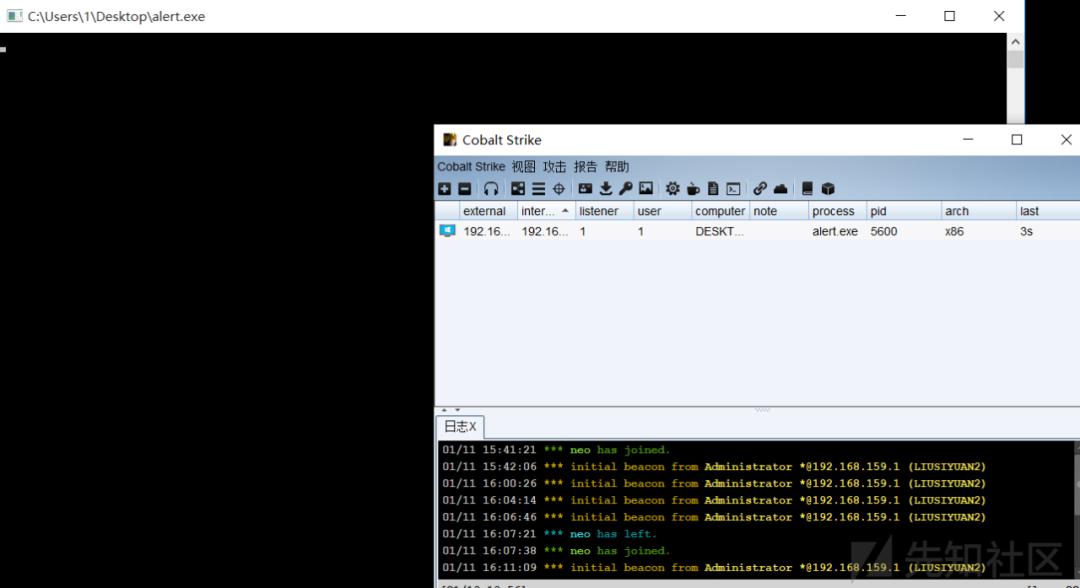Click the Connect to team server plus icon

point(444,189)
